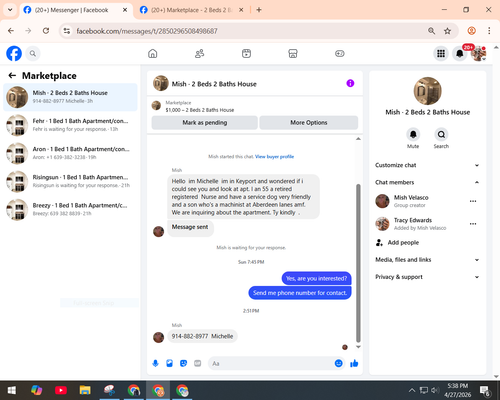Viewport: 500px width, 400px height.
Task: Open the Facebook search icon
Action: [33, 53]
